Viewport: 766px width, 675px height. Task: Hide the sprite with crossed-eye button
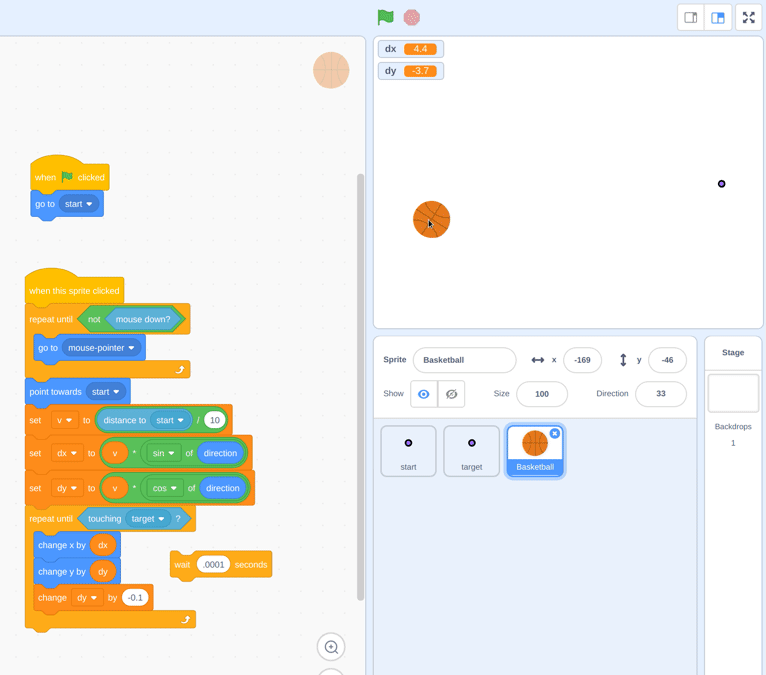pos(451,394)
